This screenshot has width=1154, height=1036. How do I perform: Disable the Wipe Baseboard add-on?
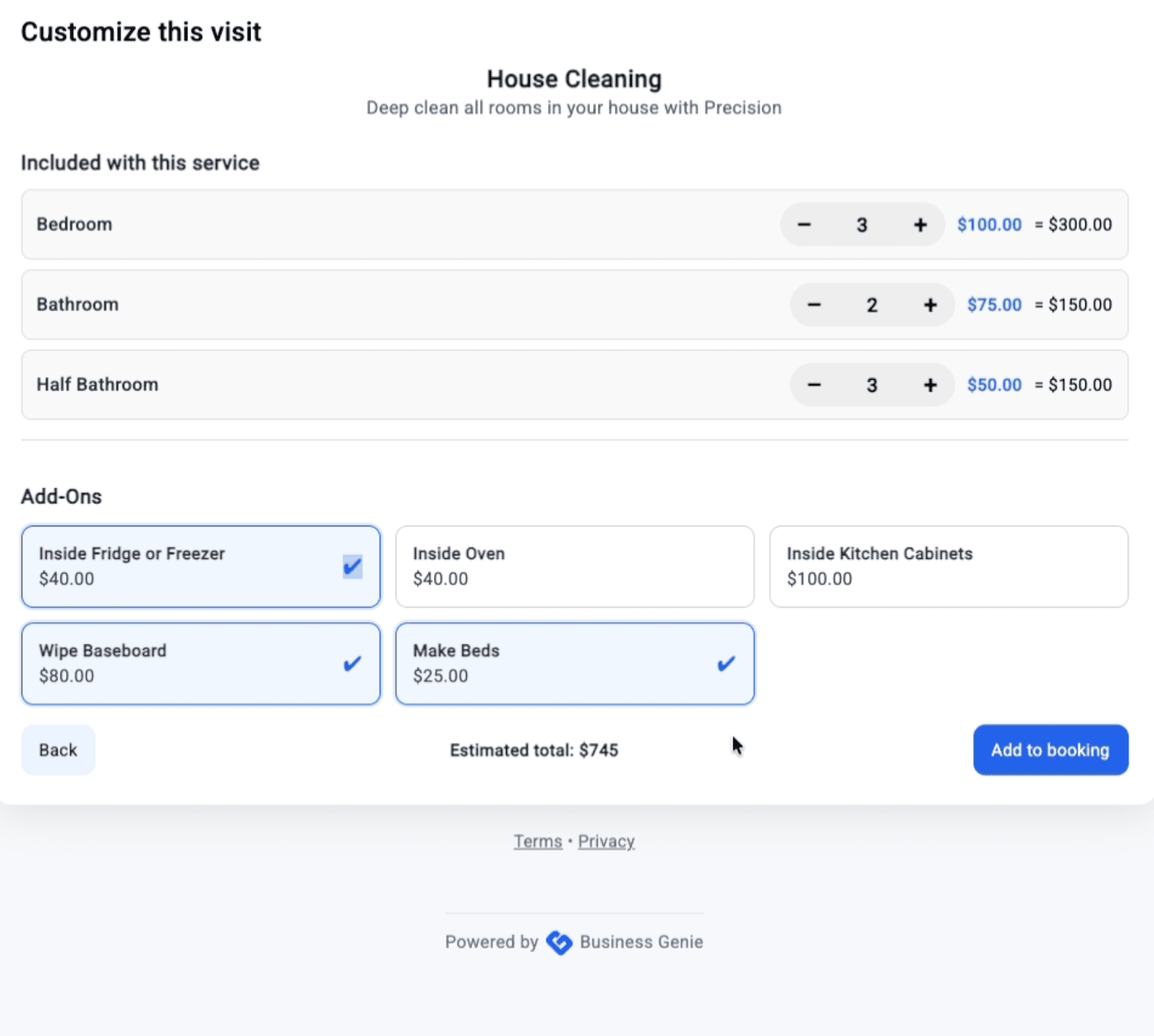[x=201, y=663]
